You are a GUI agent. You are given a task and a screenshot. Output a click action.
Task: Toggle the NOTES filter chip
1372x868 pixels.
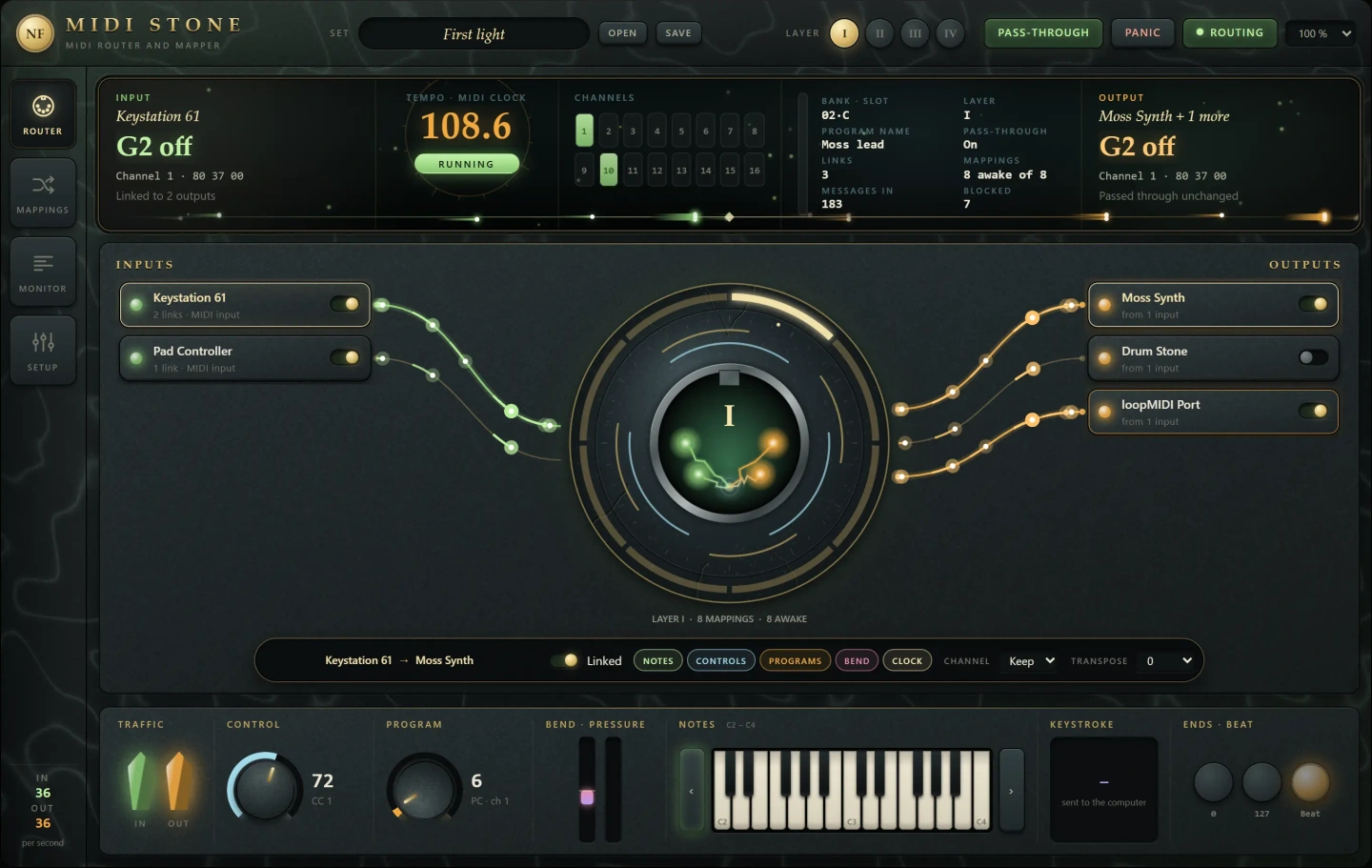pos(657,660)
